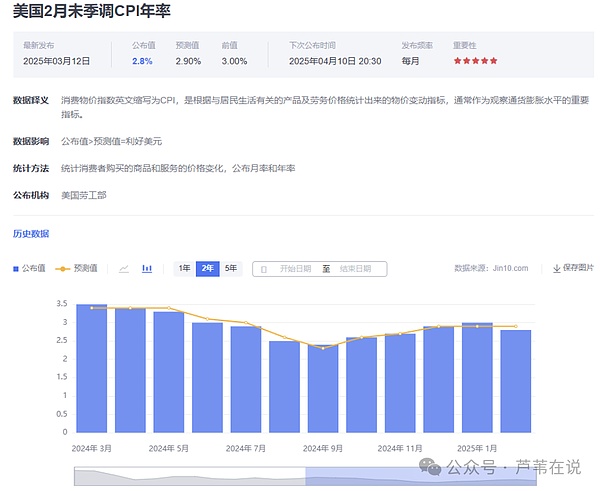The height and width of the screenshot is (491, 600).
Task: Select the 5年 time range
Action: coord(231,268)
